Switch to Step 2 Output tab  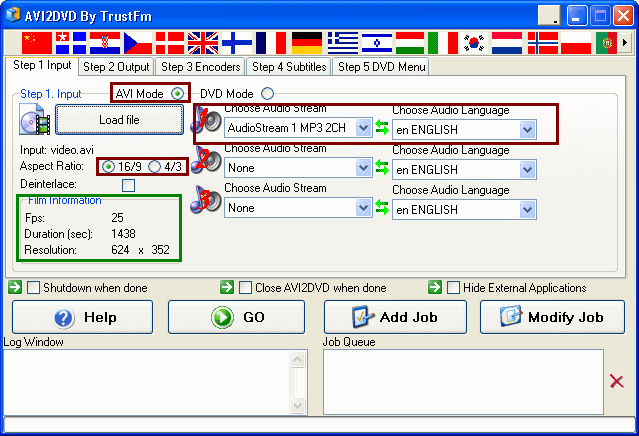tap(116, 66)
